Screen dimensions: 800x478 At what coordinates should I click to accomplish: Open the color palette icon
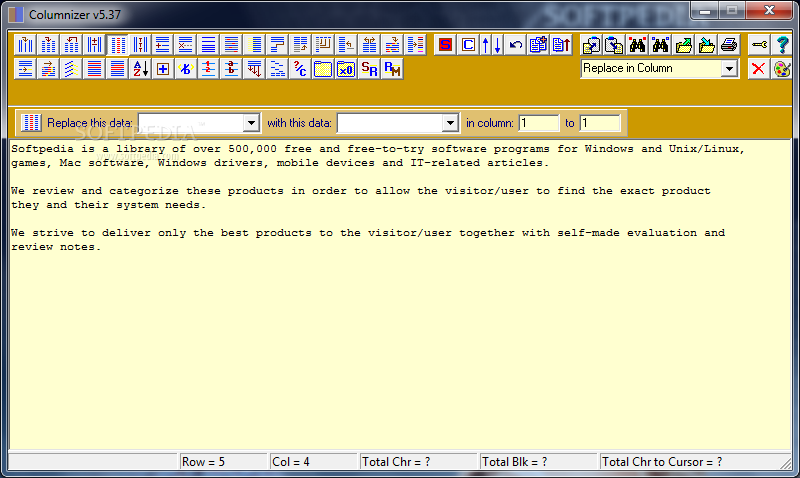point(782,68)
